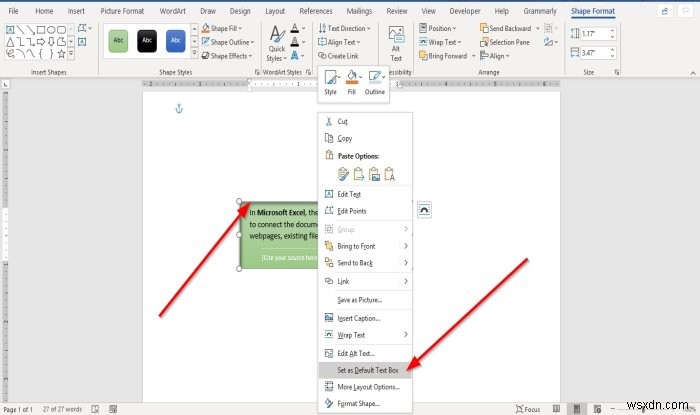
Task: Choose Insert Caption menu item
Action: point(365,318)
